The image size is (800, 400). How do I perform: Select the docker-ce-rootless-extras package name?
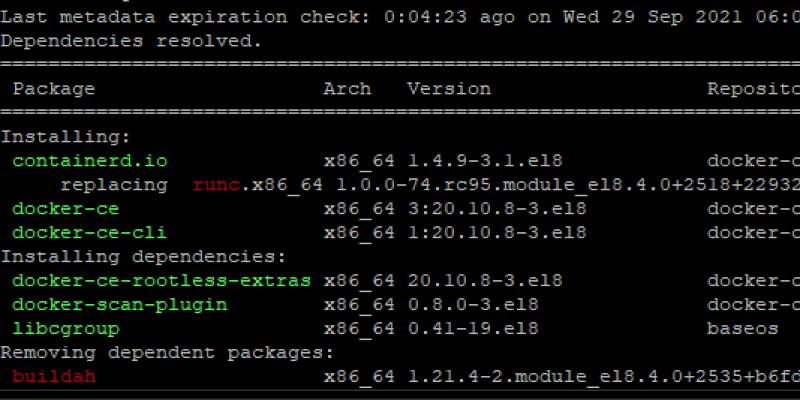[x=162, y=281]
